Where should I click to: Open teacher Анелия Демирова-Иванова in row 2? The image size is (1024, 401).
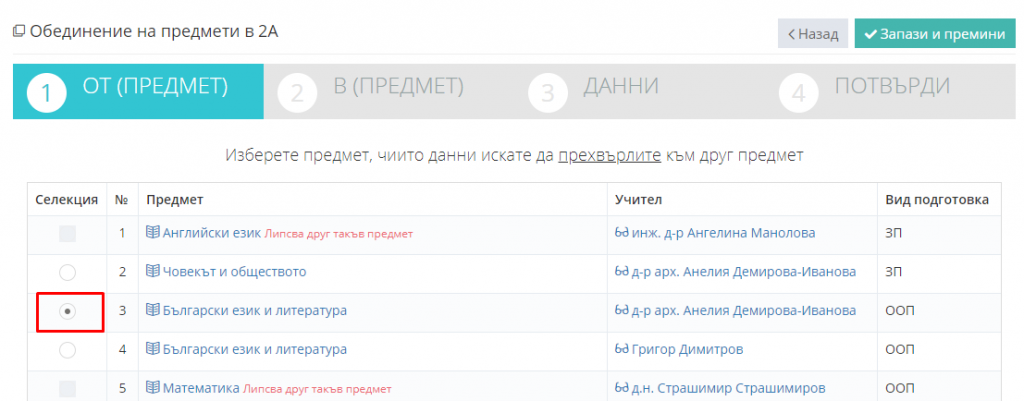744,272
